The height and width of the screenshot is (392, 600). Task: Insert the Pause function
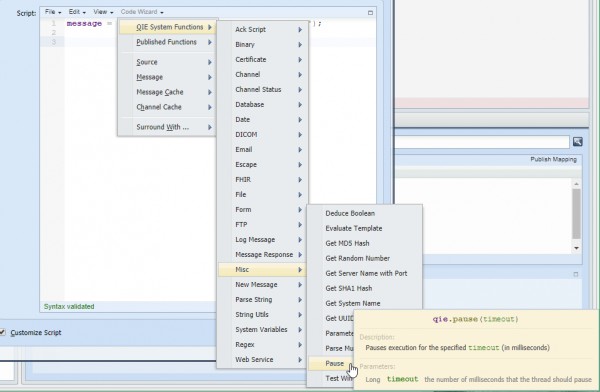(x=331, y=363)
